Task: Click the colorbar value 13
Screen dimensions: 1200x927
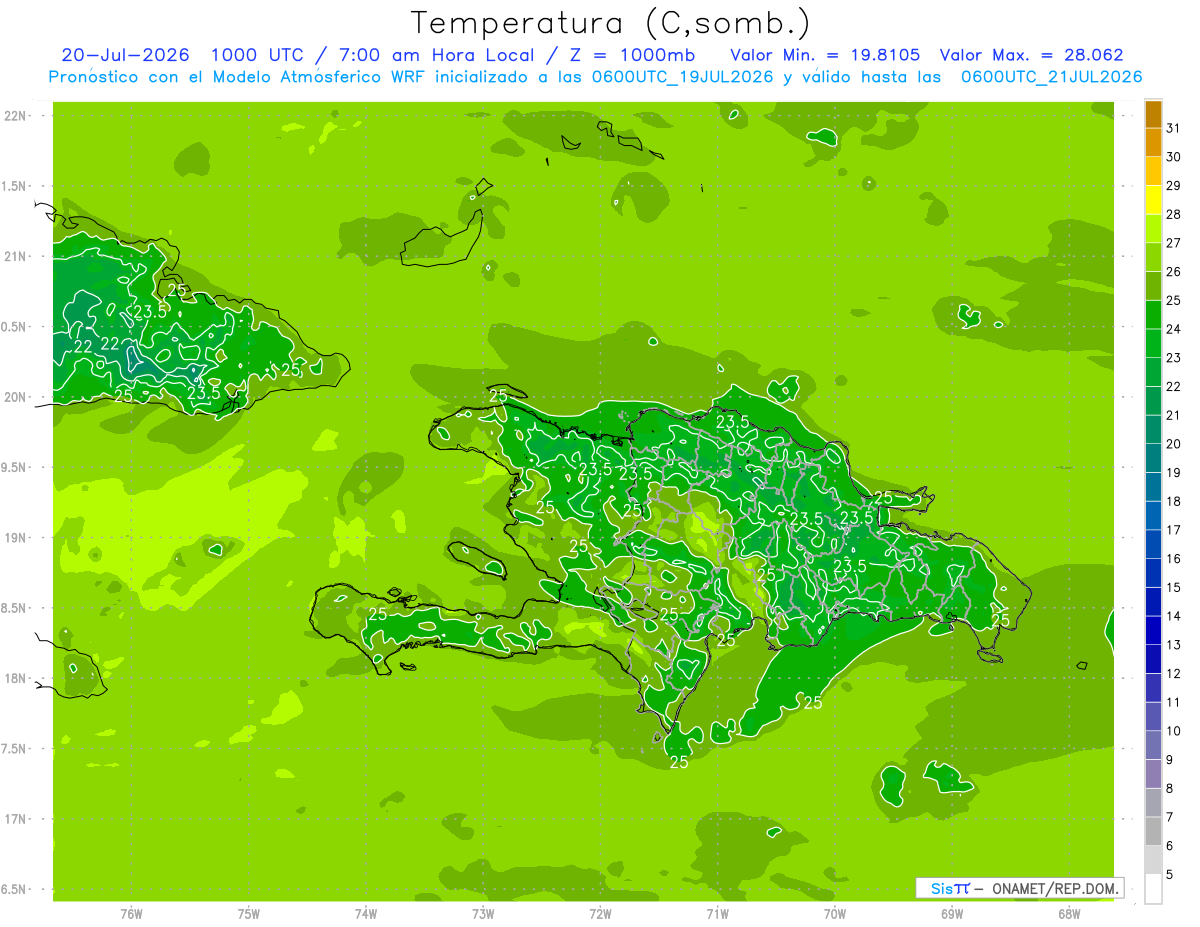Action: tap(1173, 645)
